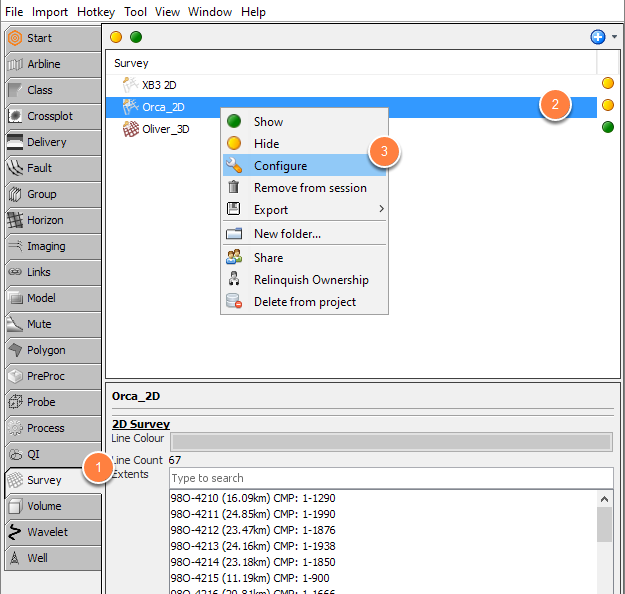Open the PreProc tab icon
The height and width of the screenshot is (594, 625).
pos(15,376)
